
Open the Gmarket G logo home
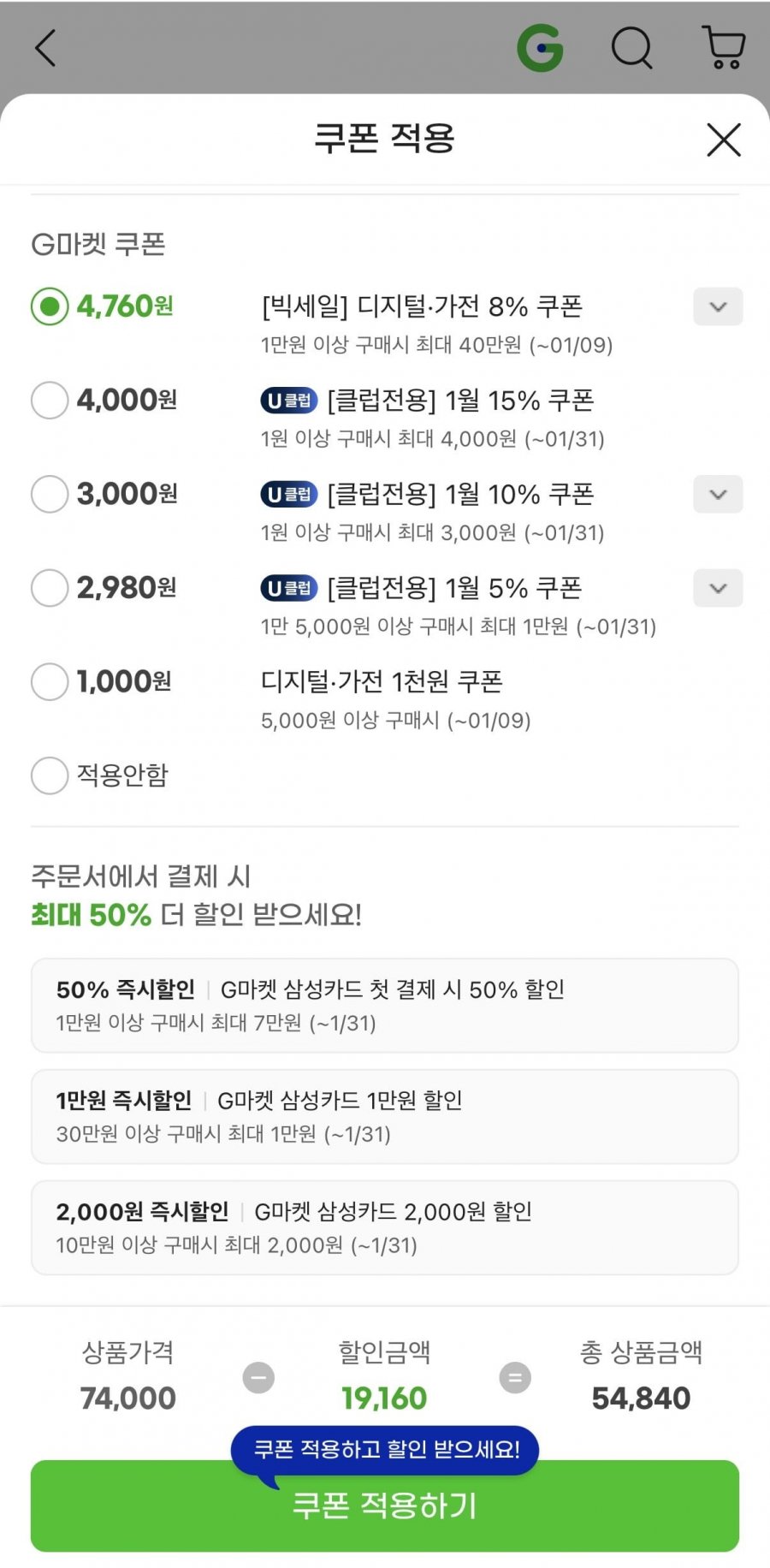(x=541, y=48)
